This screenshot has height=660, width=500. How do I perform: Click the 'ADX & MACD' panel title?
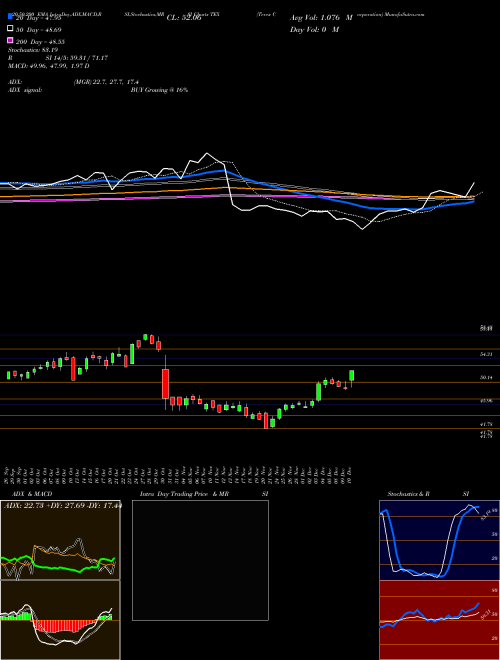point(32,494)
